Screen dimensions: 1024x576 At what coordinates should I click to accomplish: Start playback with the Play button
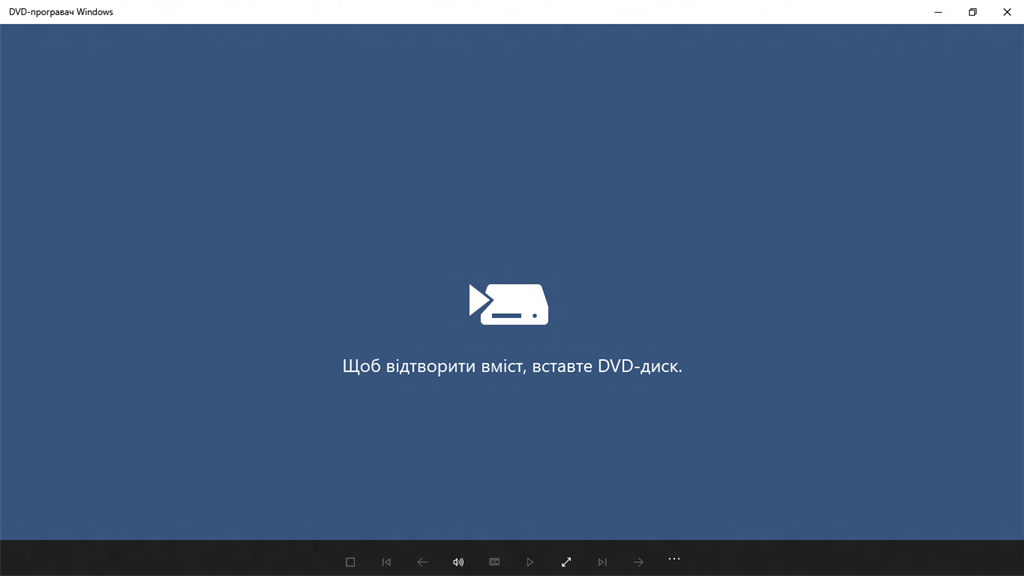(530, 562)
